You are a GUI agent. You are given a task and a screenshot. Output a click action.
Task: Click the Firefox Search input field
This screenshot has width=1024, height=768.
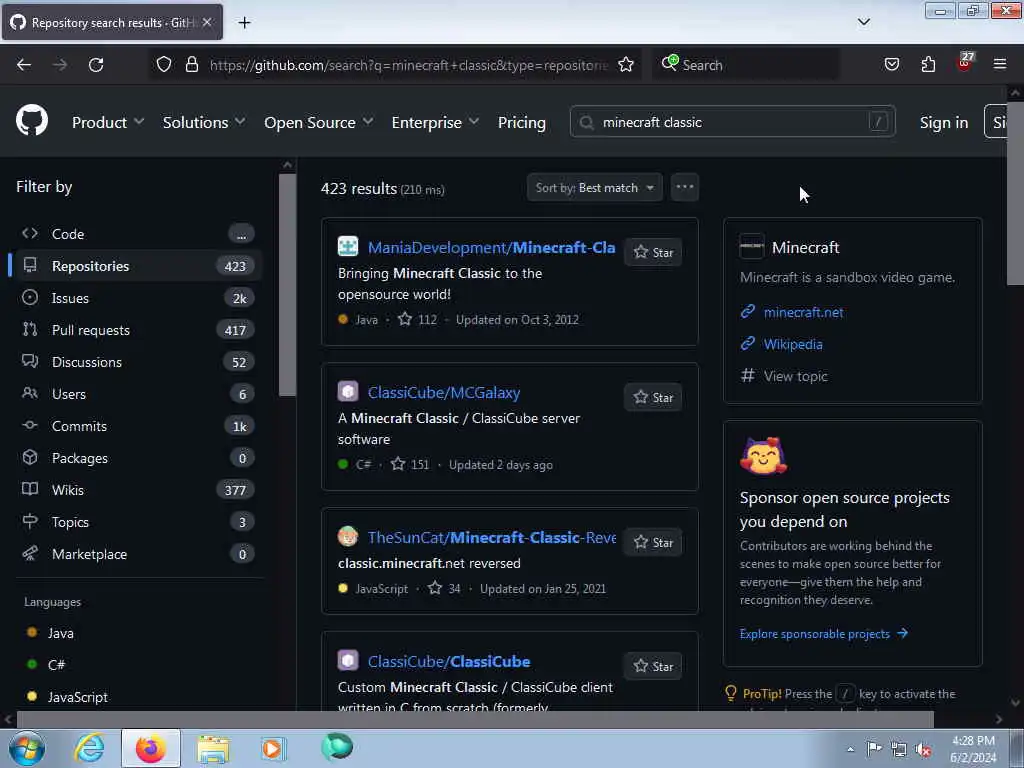(746, 65)
